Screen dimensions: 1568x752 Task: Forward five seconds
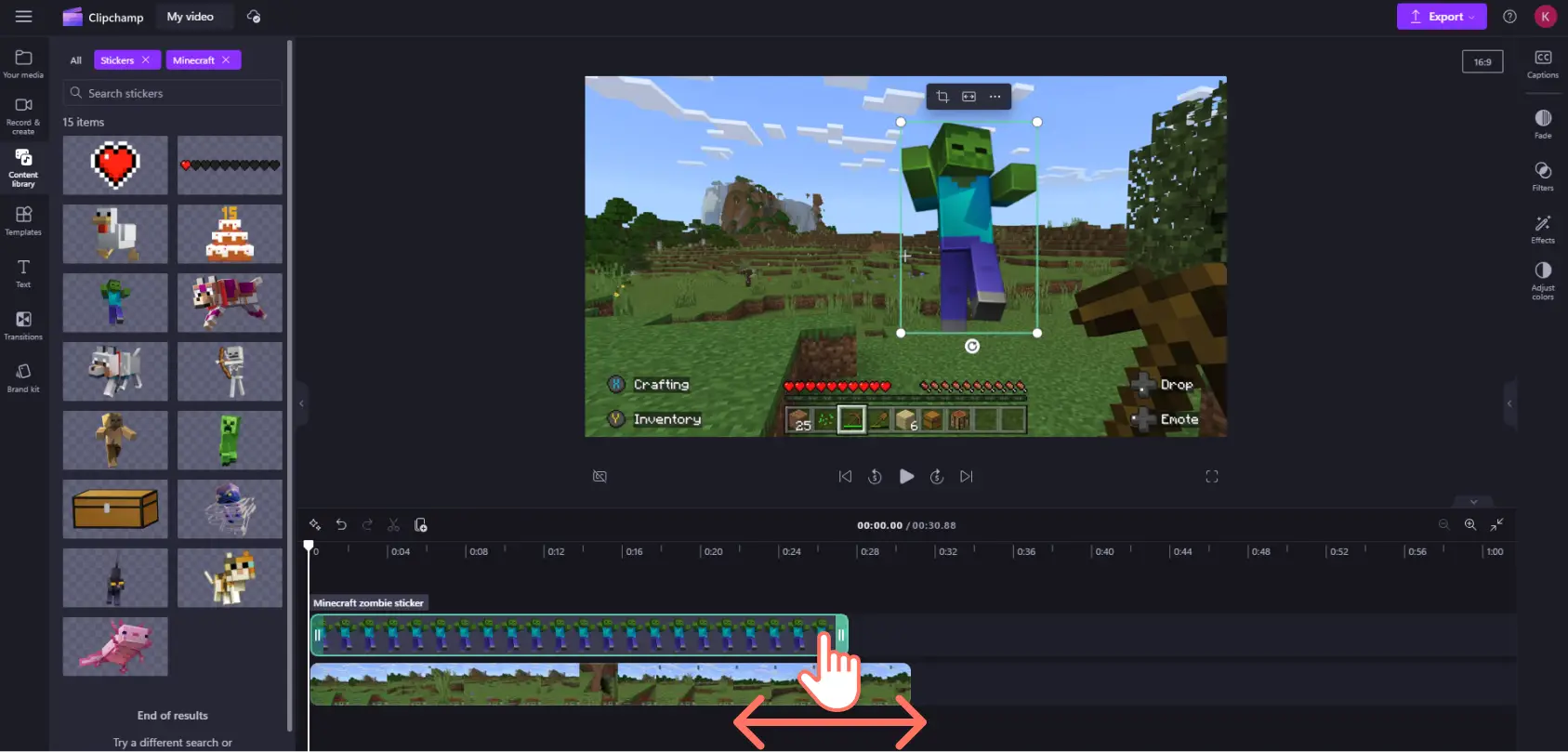point(937,476)
